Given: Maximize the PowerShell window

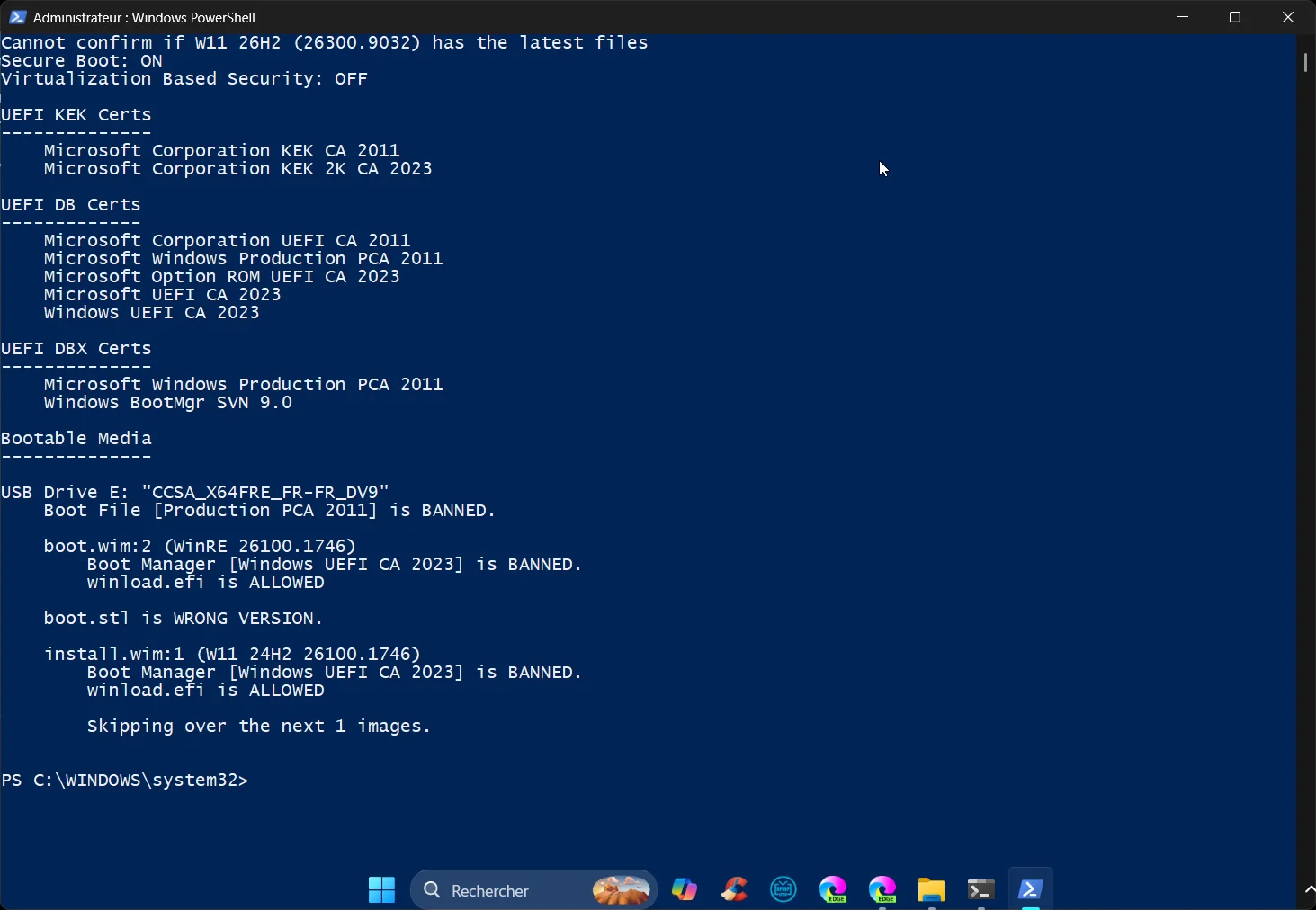Looking at the screenshot, I should [x=1235, y=17].
